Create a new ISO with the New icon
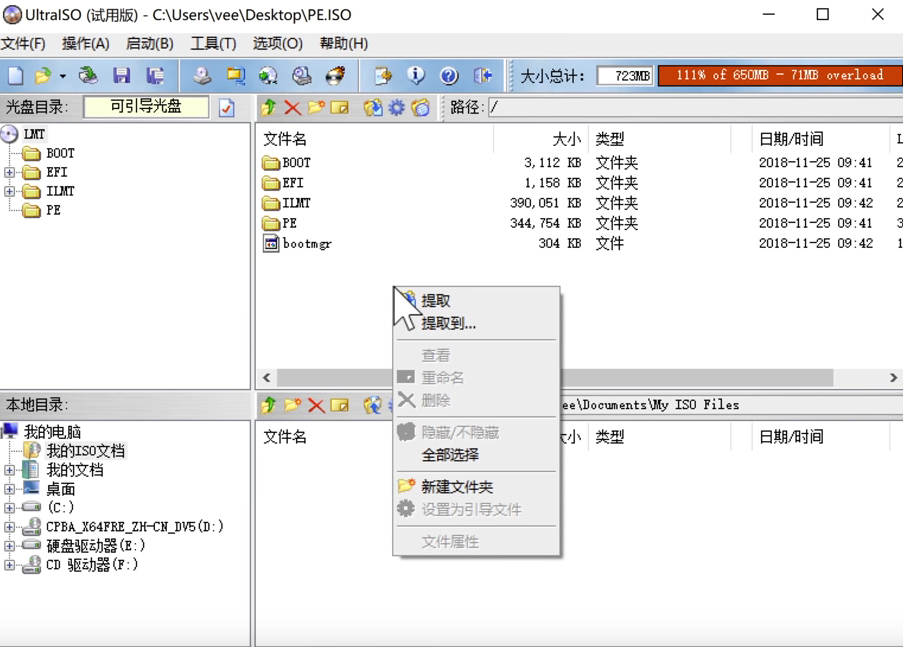The image size is (903, 647). (16, 75)
